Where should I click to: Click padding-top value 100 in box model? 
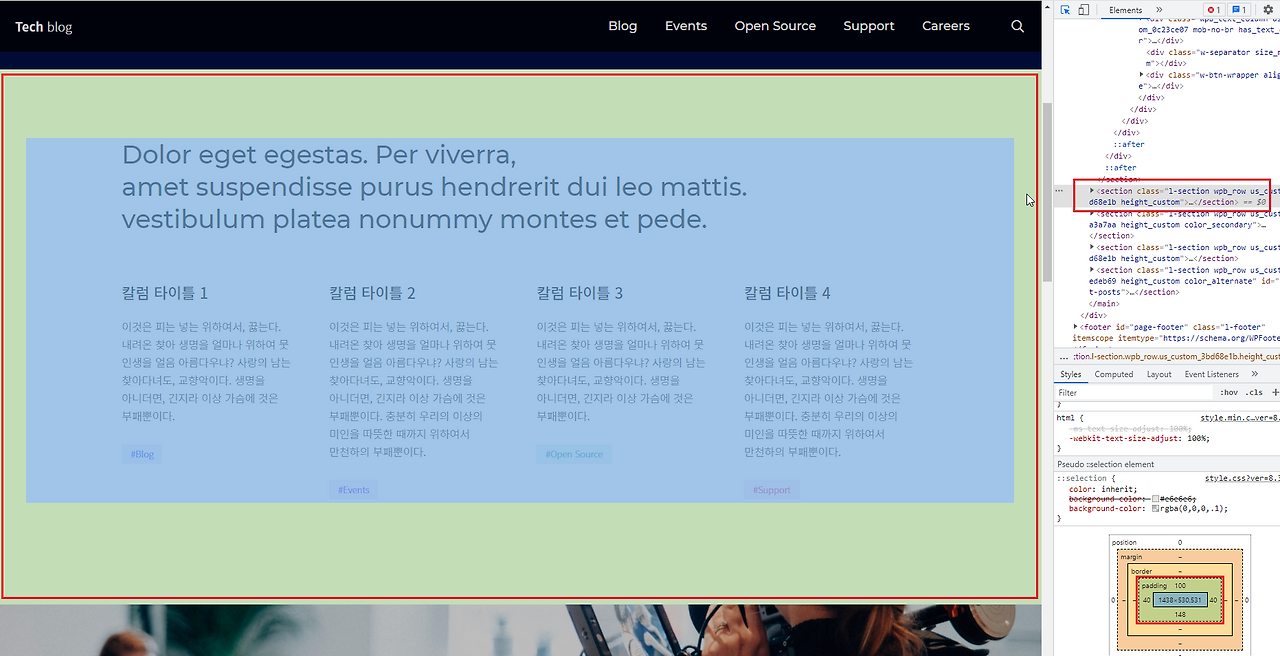coord(1180,585)
